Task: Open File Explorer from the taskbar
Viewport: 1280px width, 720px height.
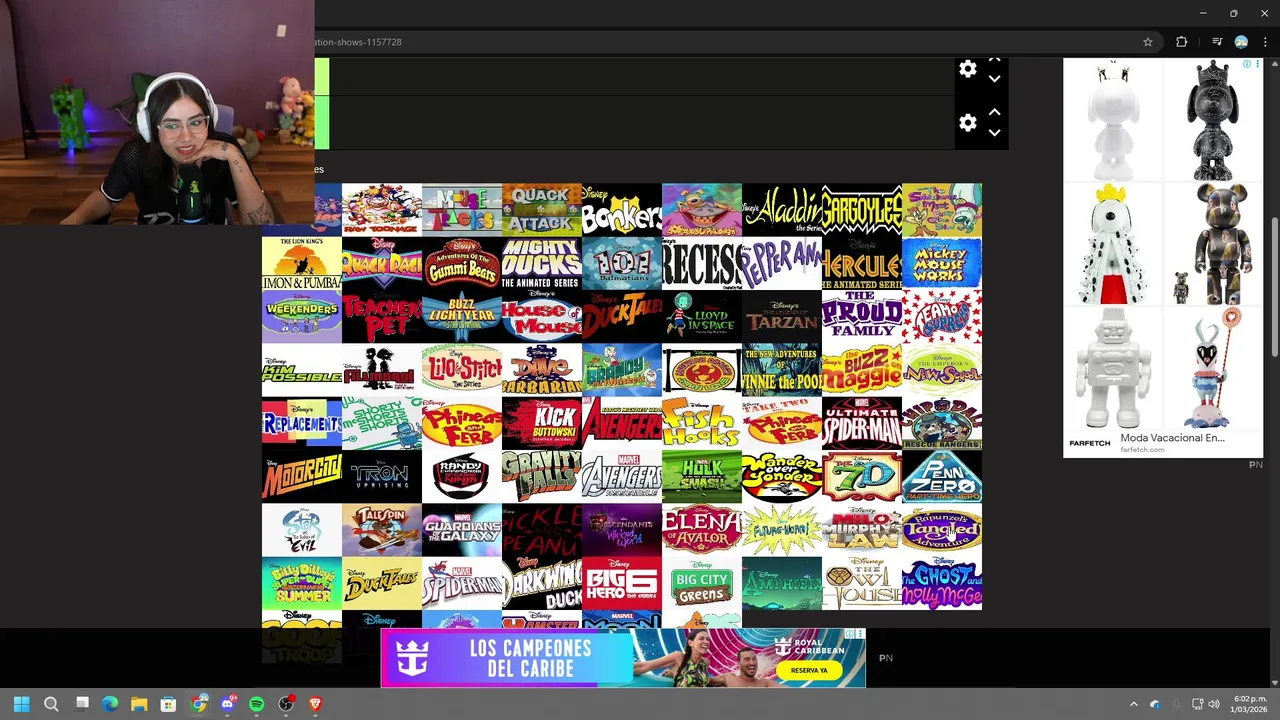Action: point(139,704)
